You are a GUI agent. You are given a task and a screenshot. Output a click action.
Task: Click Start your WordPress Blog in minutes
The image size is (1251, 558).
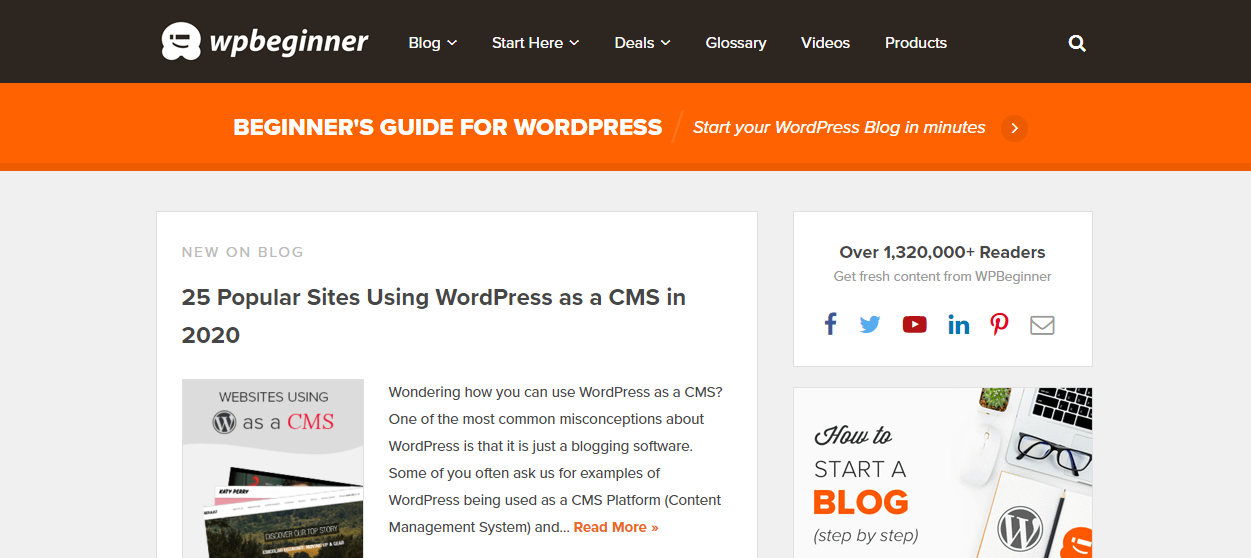[839, 127]
